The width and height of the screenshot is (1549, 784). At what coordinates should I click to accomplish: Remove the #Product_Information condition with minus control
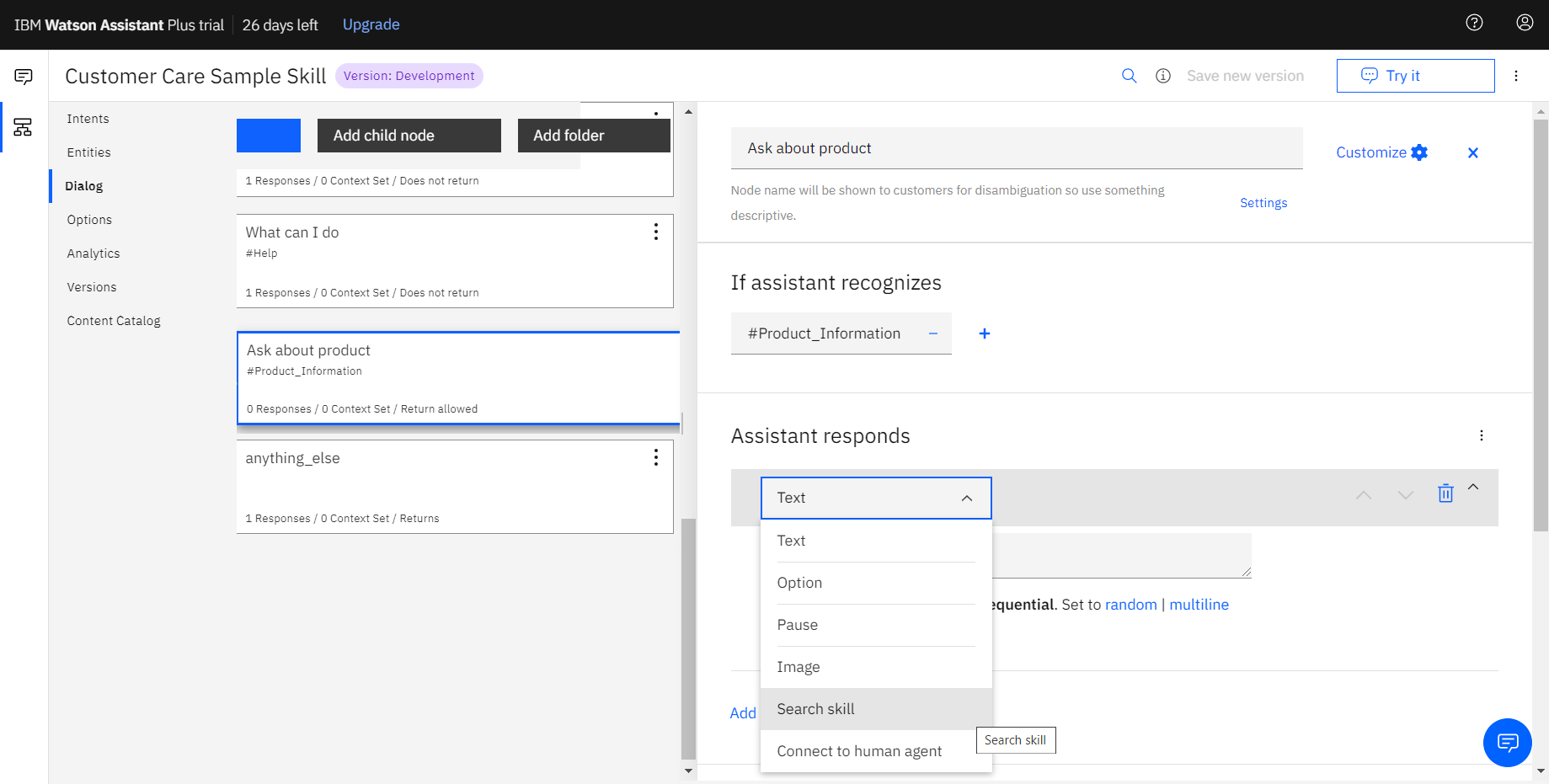(932, 333)
